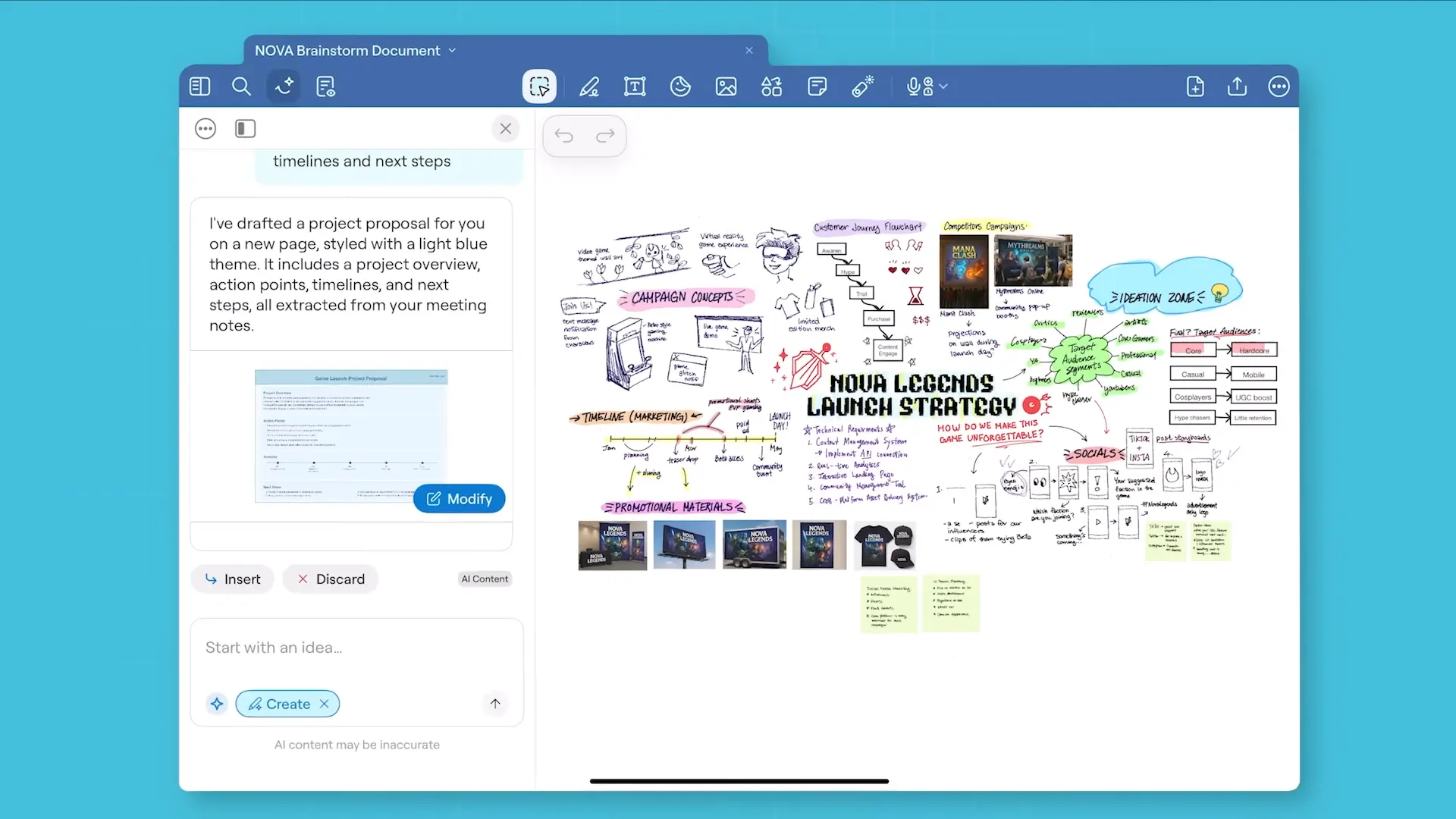Select the Pen tool
The width and height of the screenshot is (1456, 819).
589,86
